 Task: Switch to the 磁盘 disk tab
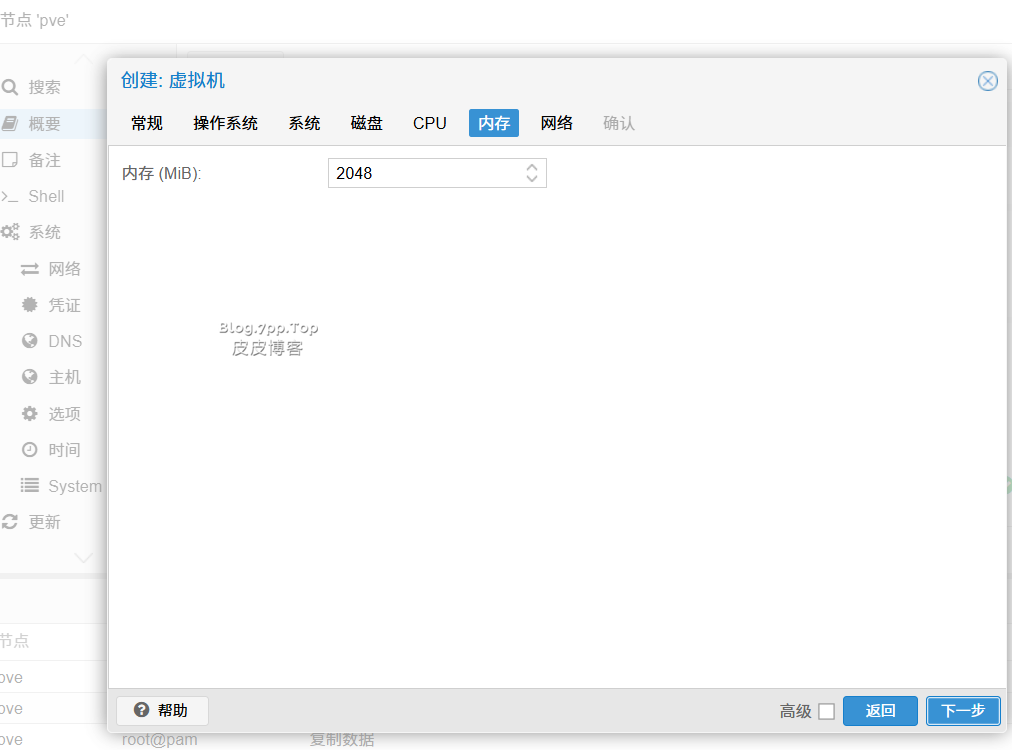(367, 123)
